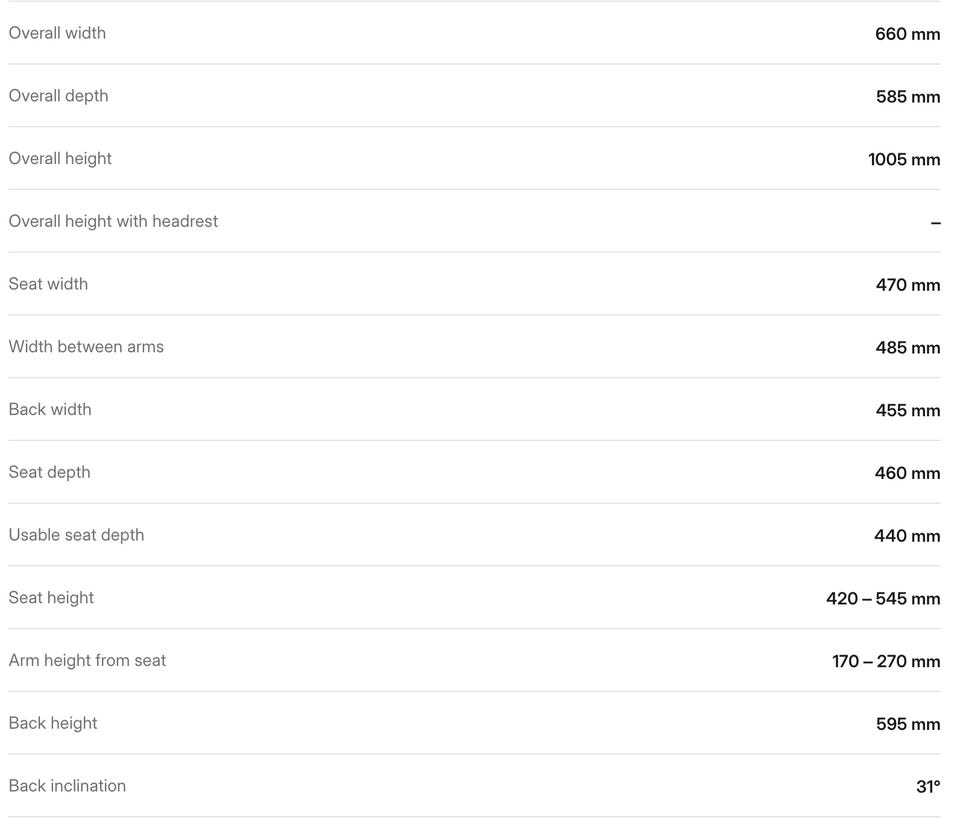Select the 1005 mm value
The height and width of the screenshot is (818, 960).
click(x=904, y=160)
